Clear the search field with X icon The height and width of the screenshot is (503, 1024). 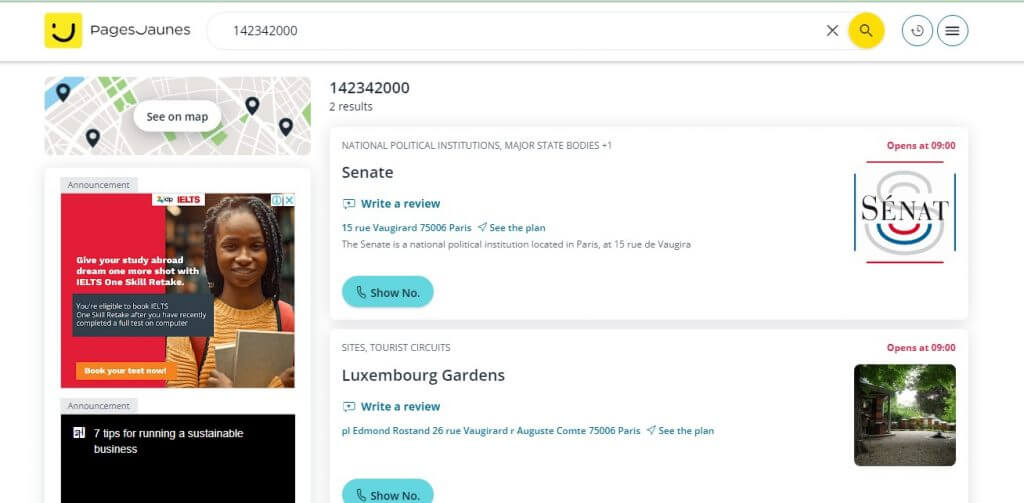[x=832, y=31]
